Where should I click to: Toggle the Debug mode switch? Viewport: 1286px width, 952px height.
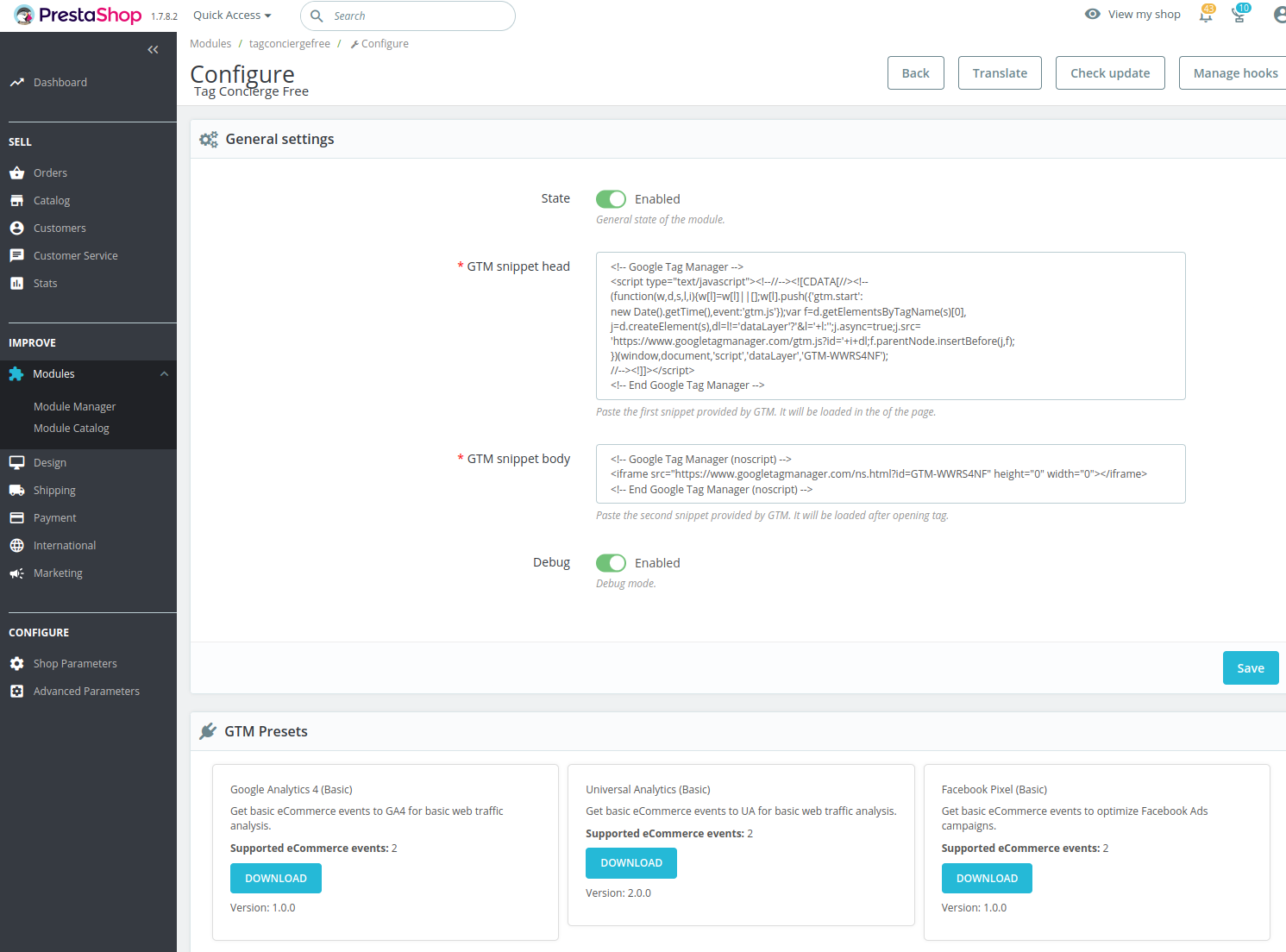point(611,563)
